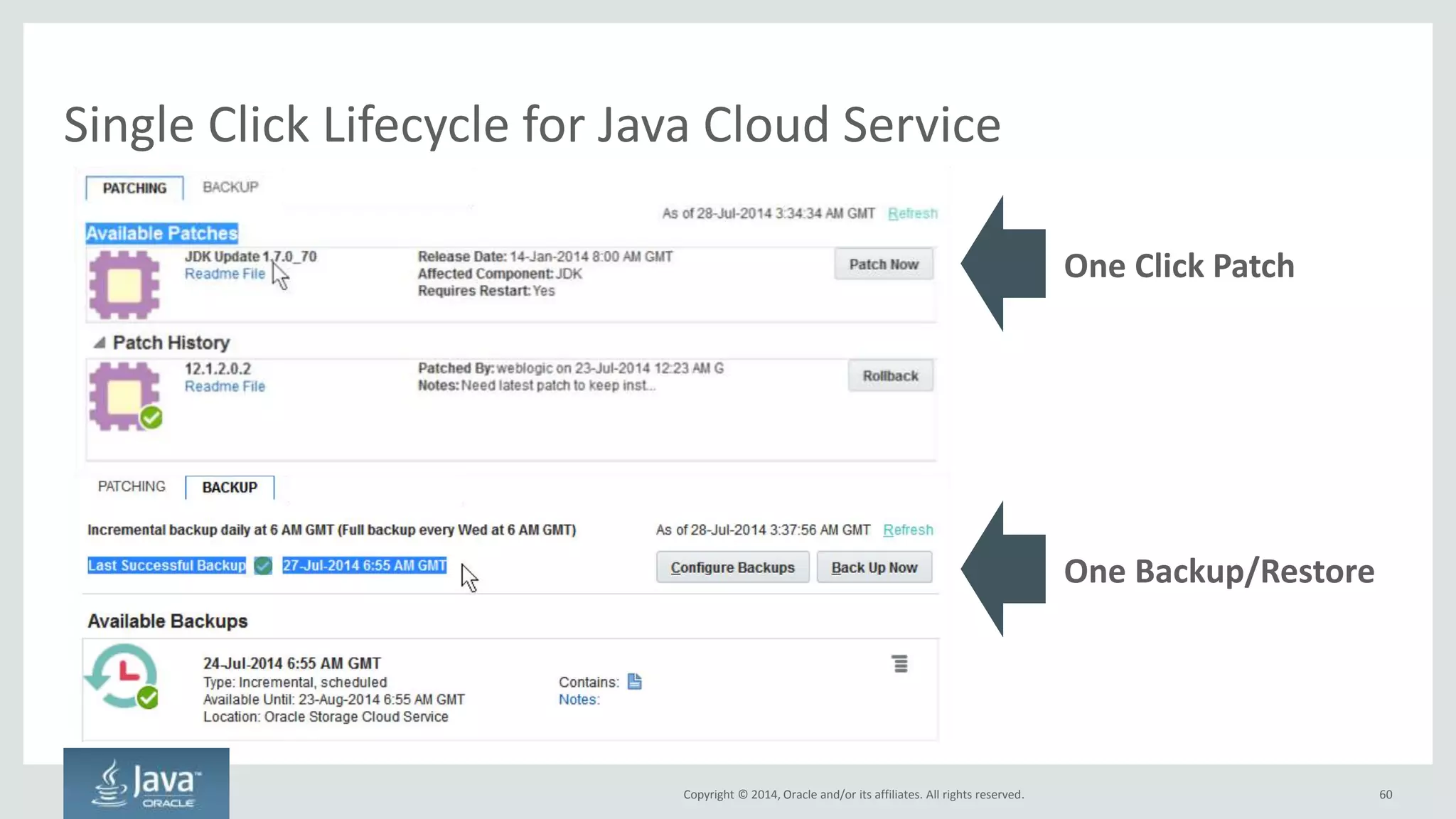Click the Notes: label in backup entry
The height and width of the screenshot is (819, 1456).
coord(579,700)
